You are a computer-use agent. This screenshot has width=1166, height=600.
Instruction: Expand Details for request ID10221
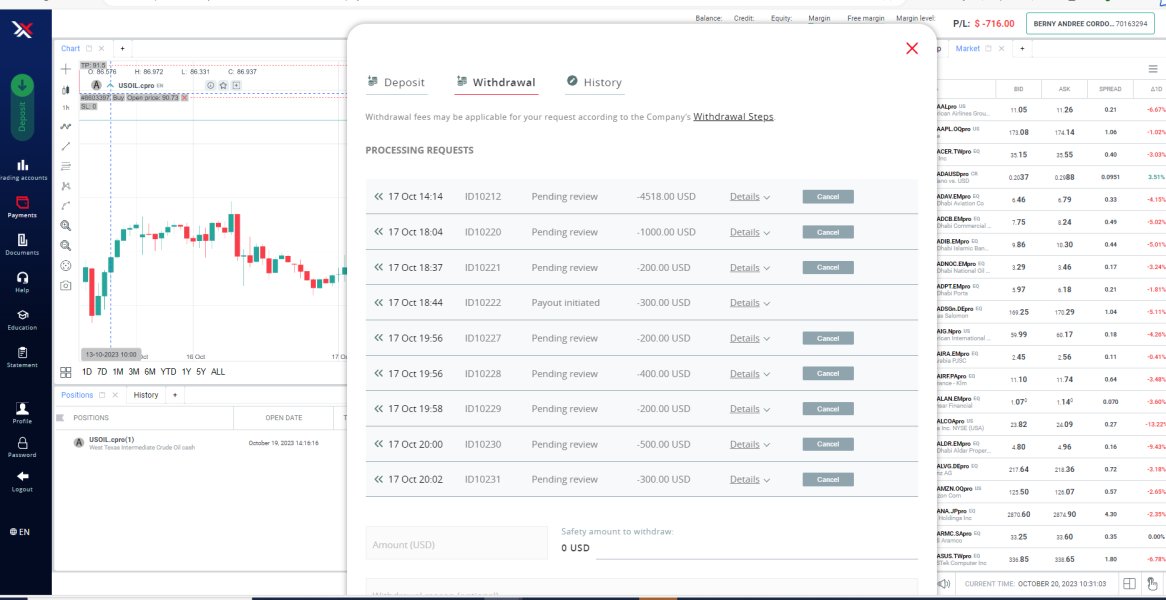(750, 268)
